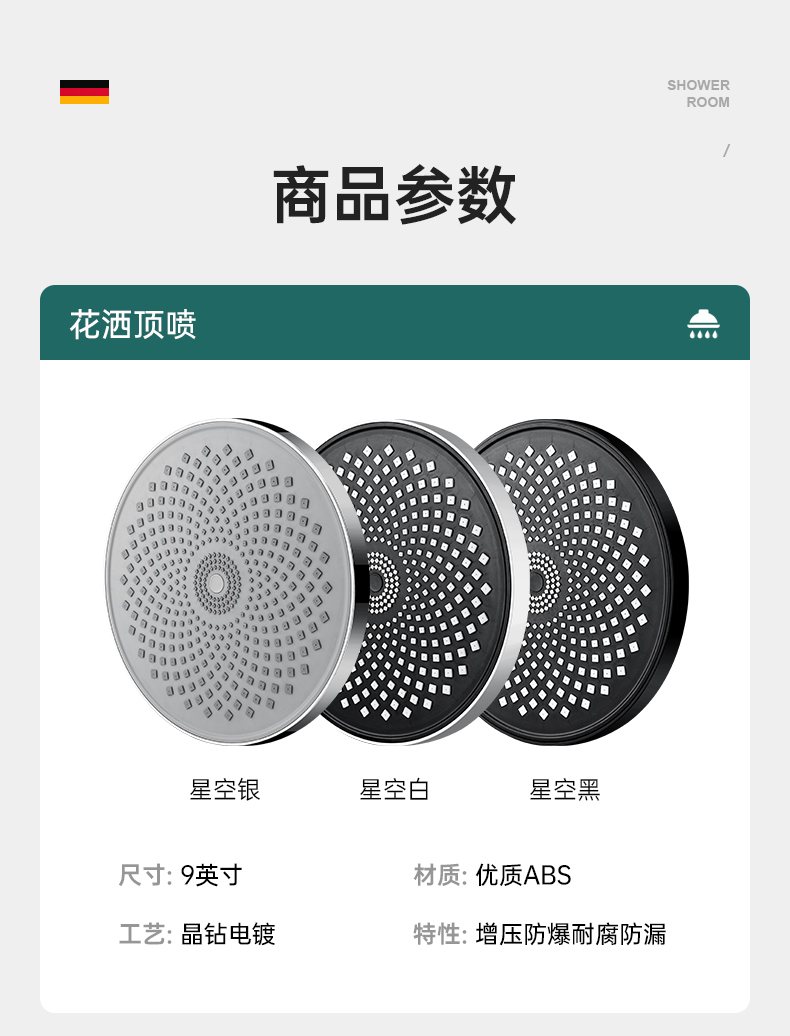Screen dimensions: 790x1036
Task: Click the 商品参数 main heading
Action: tap(394, 196)
